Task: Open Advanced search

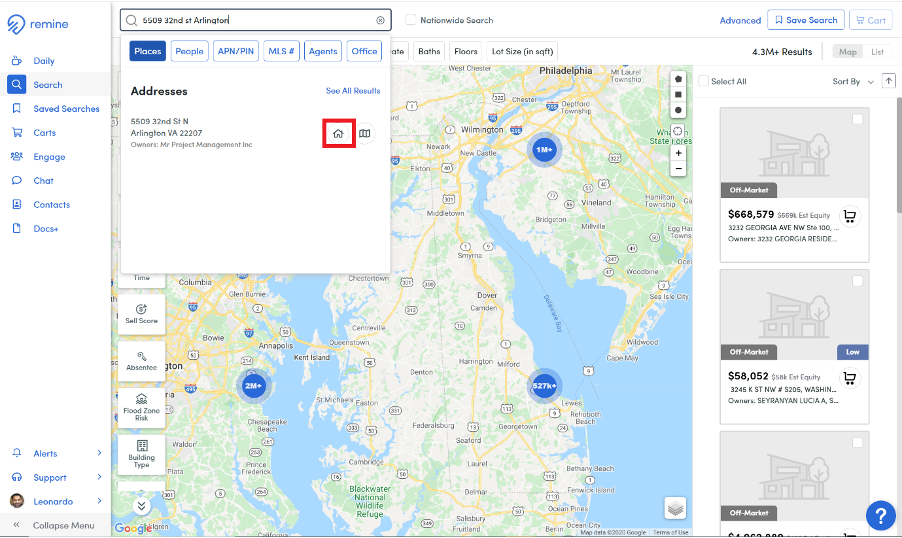Action: click(740, 20)
